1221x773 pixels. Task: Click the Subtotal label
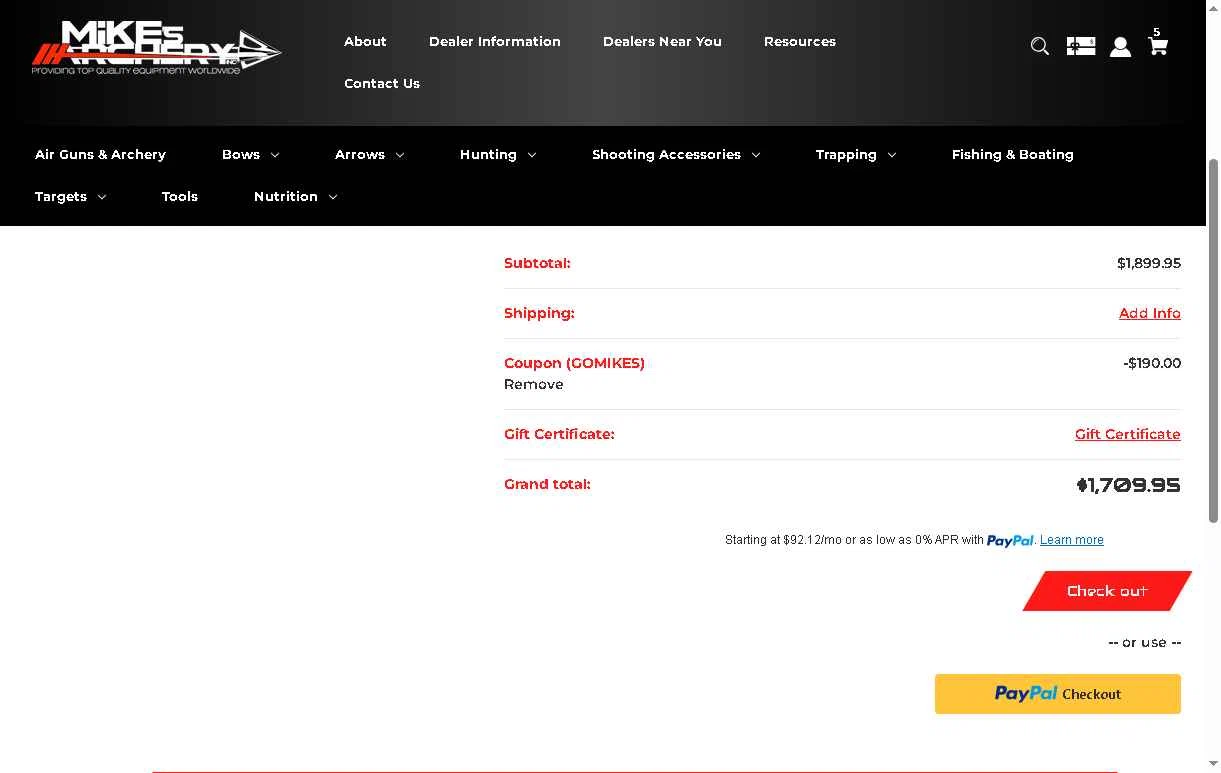click(x=537, y=263)
